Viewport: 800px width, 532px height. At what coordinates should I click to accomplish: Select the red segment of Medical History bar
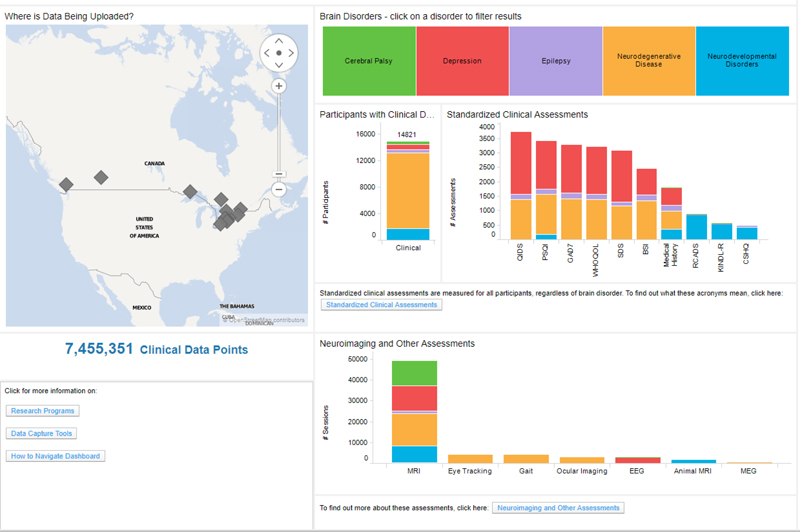coord(671,196)
